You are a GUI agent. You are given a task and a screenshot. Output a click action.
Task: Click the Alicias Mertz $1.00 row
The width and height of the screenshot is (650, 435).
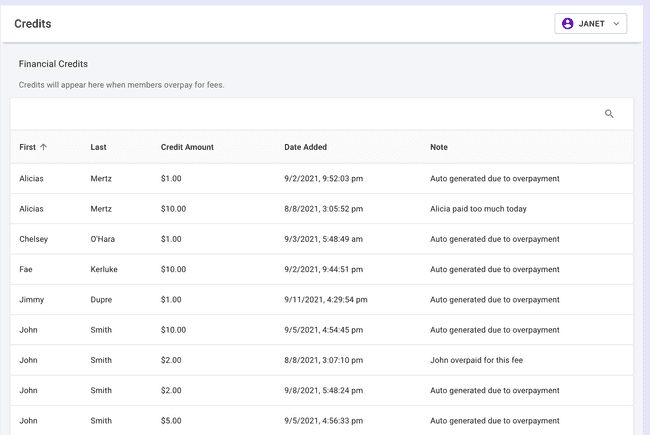320,179
